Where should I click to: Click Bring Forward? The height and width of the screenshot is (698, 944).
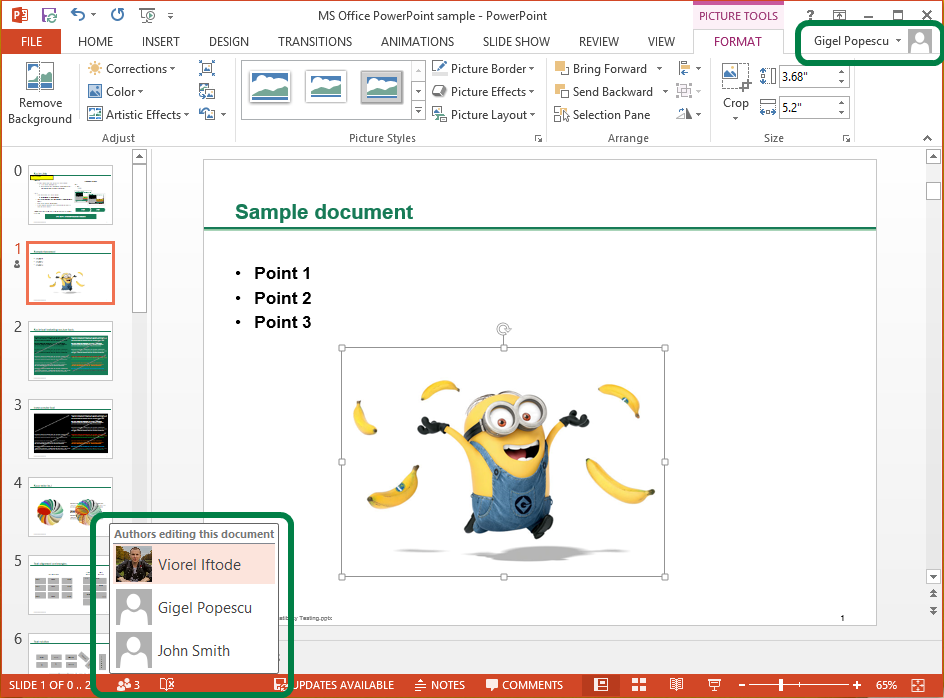(x=600, y=69)
